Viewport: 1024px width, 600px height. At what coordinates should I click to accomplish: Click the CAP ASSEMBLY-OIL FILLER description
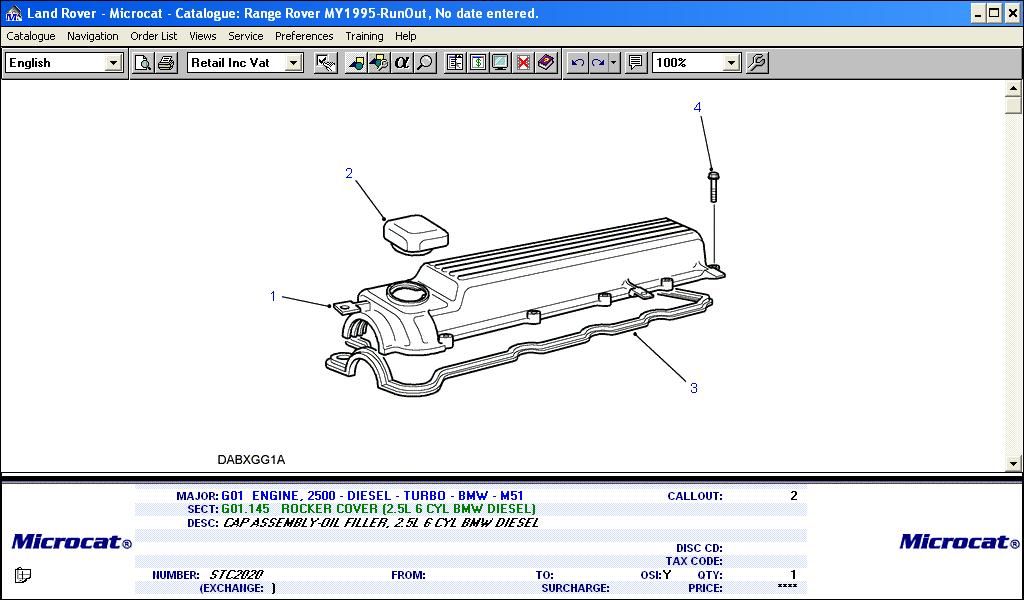point(381,522)
